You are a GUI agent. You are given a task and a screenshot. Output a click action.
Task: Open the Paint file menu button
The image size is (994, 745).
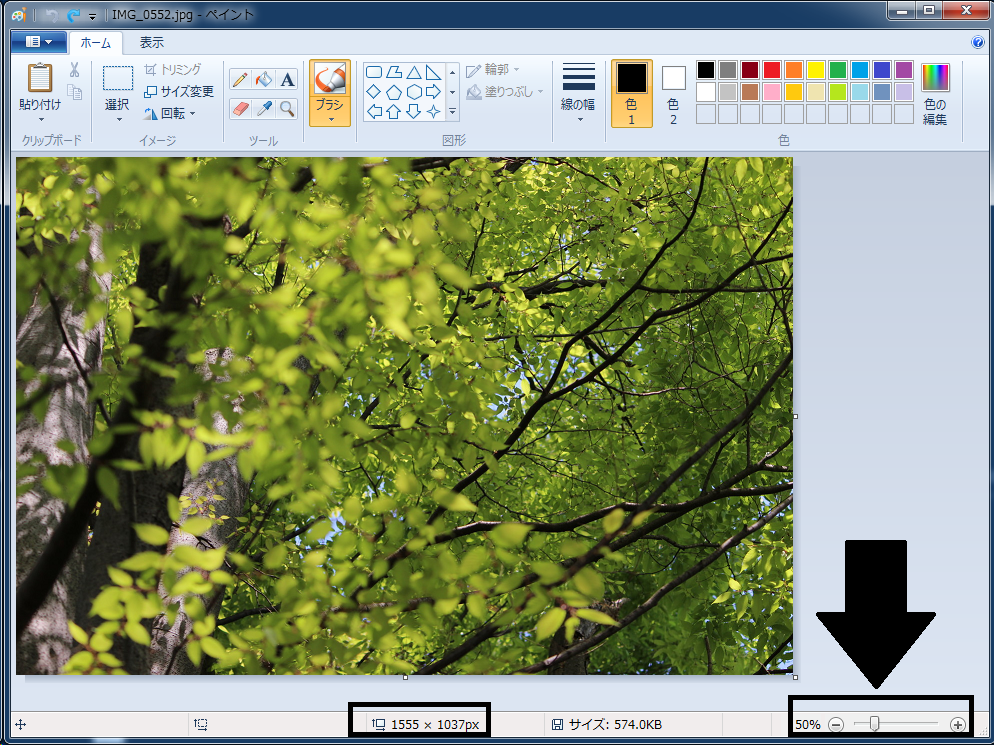(x=38, y=42)
